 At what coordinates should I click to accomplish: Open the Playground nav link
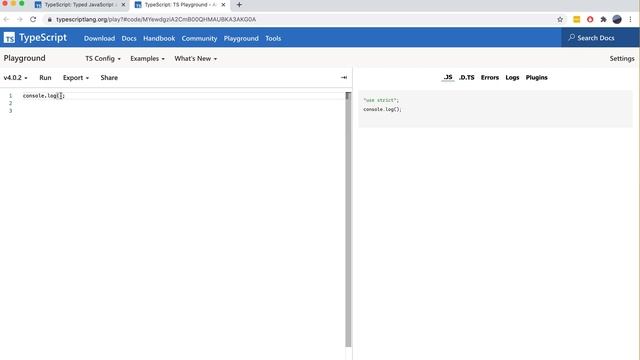point(241,38)
